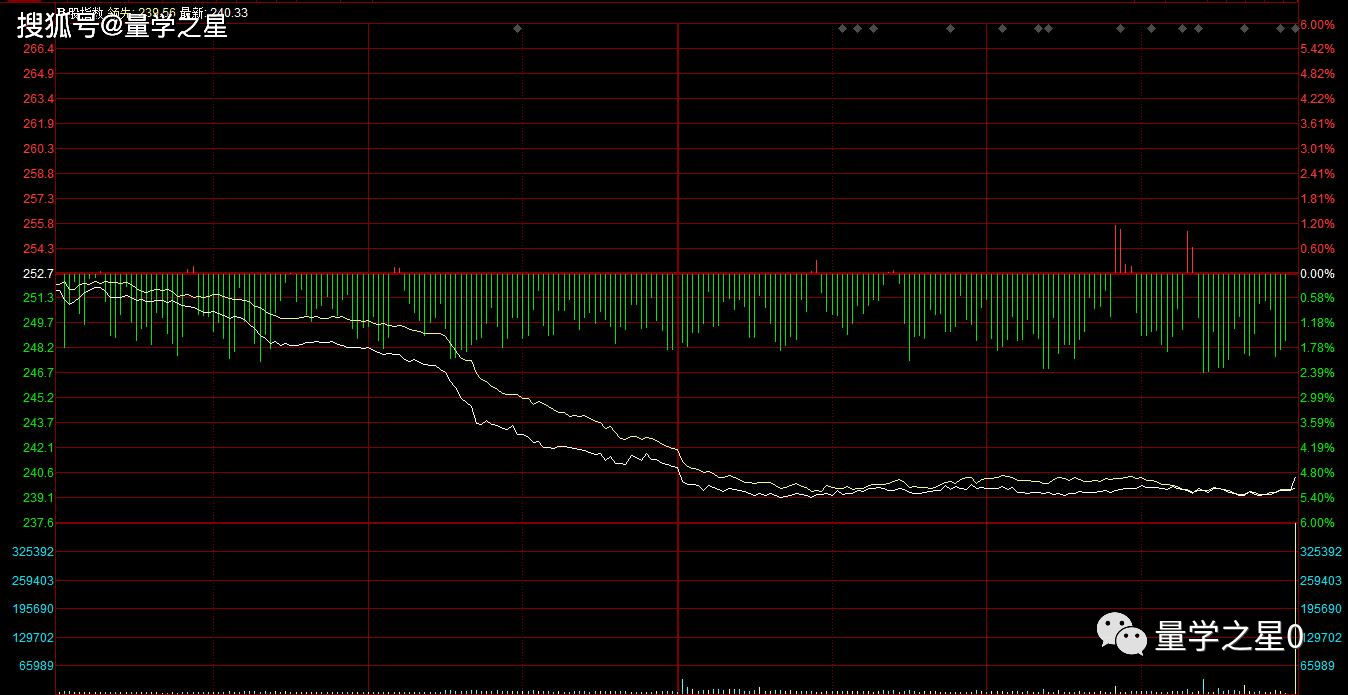Click the green 6.00% label at lower right
1348x695 pixels.
tap(1316, 523)
